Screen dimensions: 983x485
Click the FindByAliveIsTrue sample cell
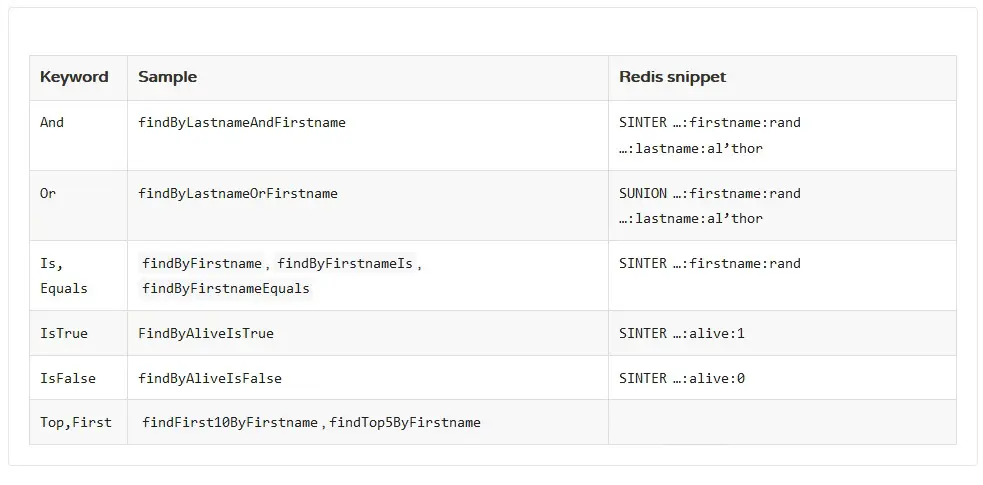367,333
